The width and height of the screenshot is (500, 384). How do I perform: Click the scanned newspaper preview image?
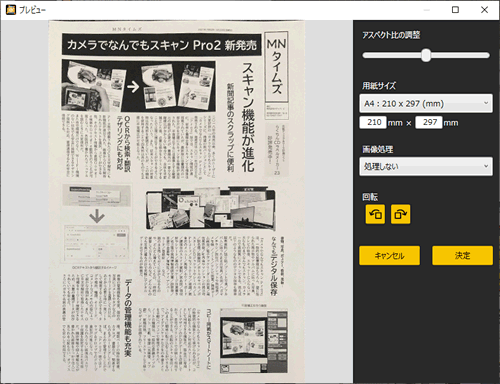point(177,201)
